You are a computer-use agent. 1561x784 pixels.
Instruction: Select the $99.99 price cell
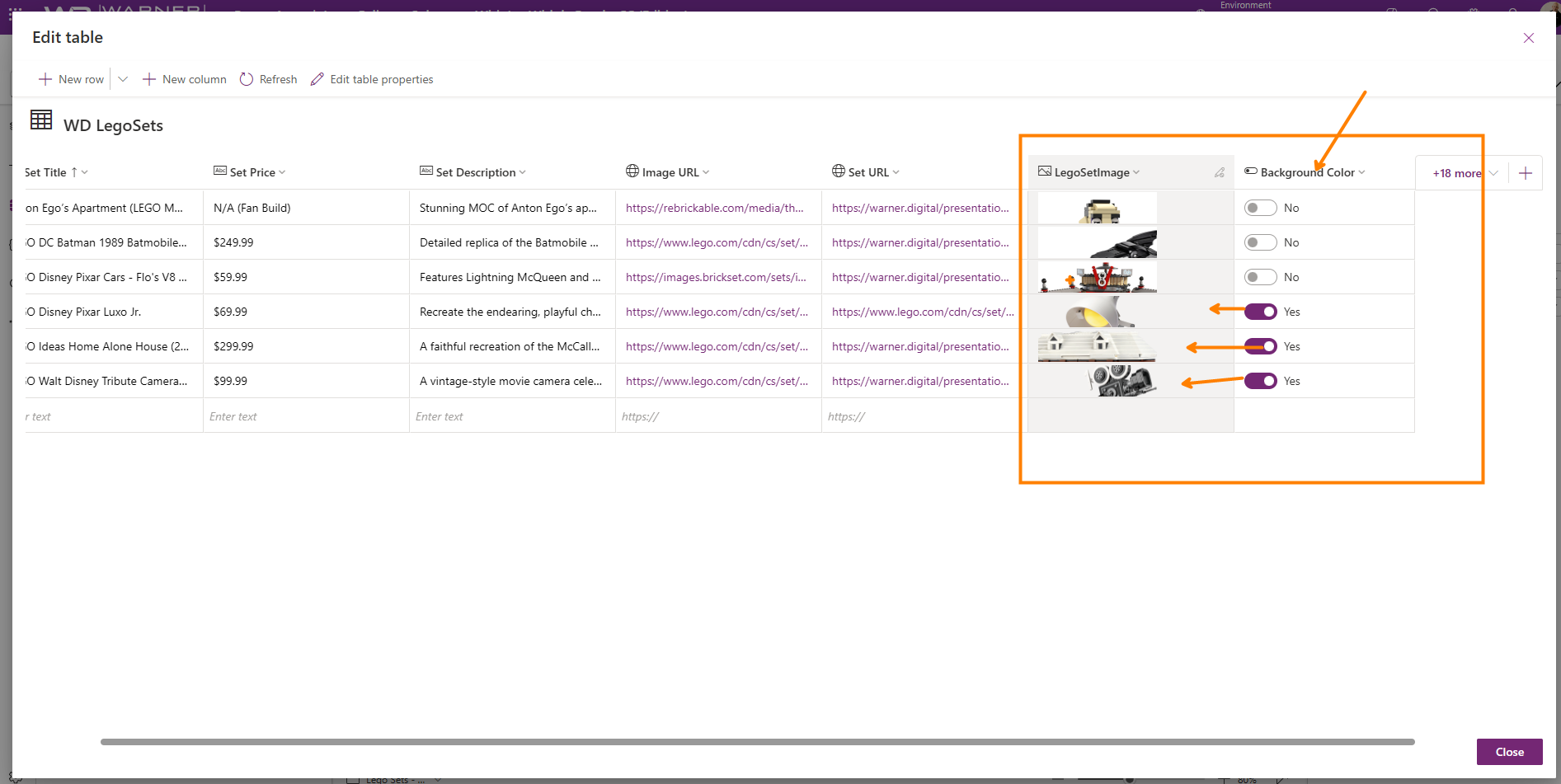pyautogui.click(x=306, y=381)
